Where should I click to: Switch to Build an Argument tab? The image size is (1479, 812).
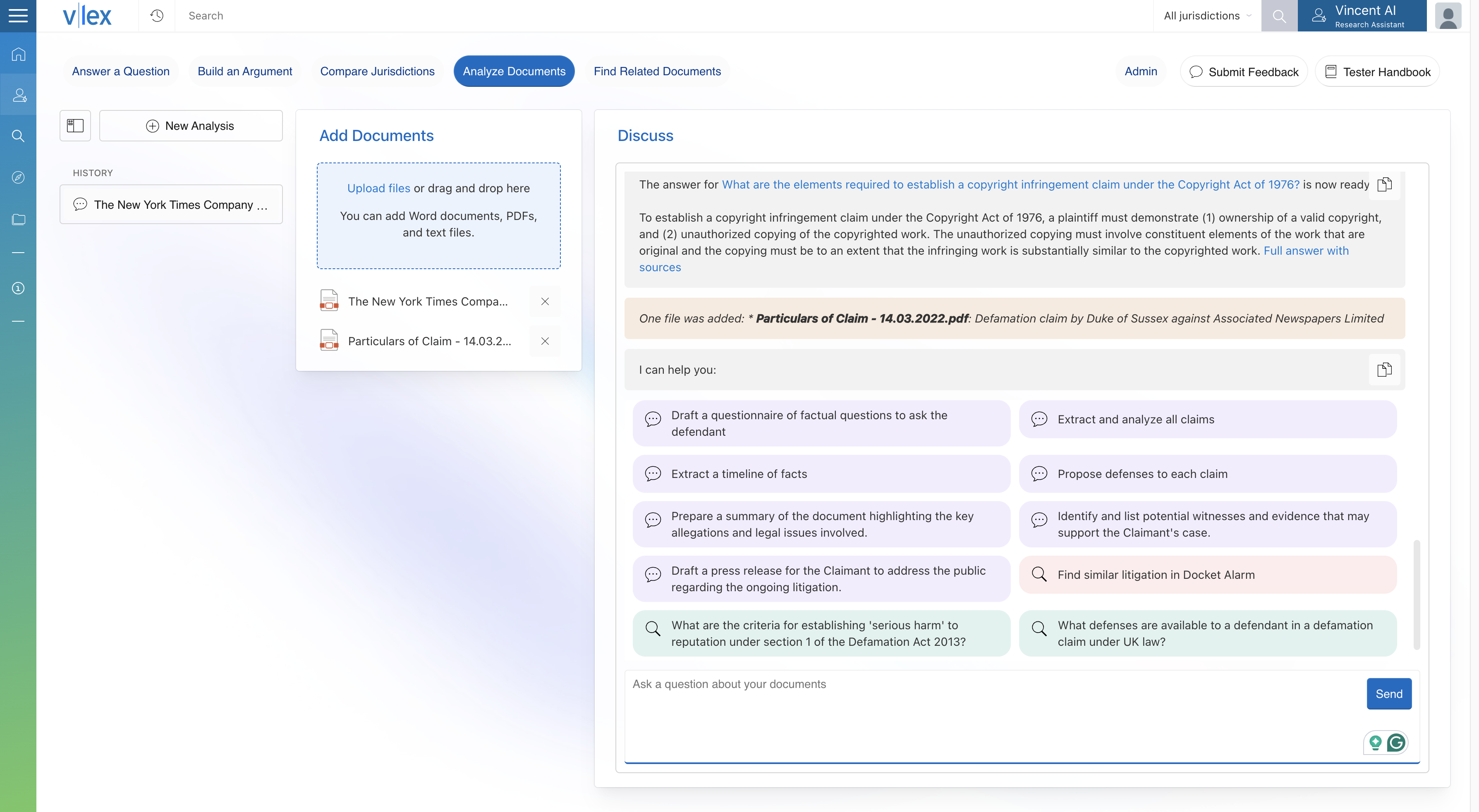[244, 71]
